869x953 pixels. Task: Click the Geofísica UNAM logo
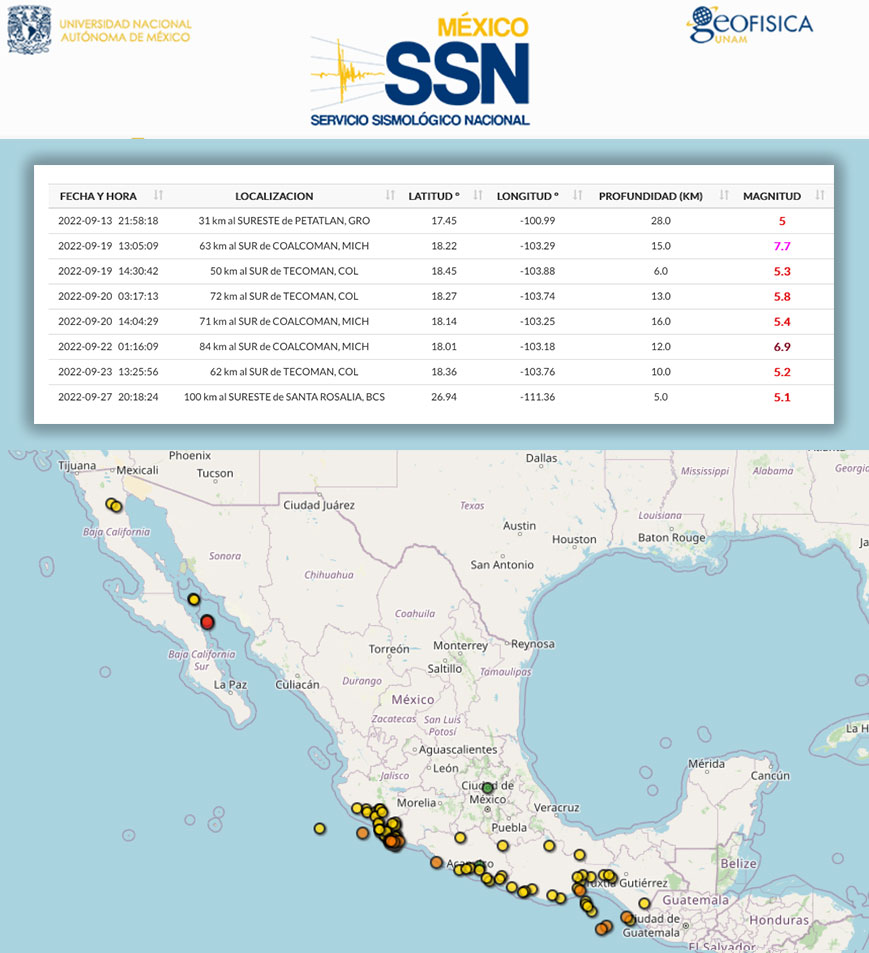(750, 25)
